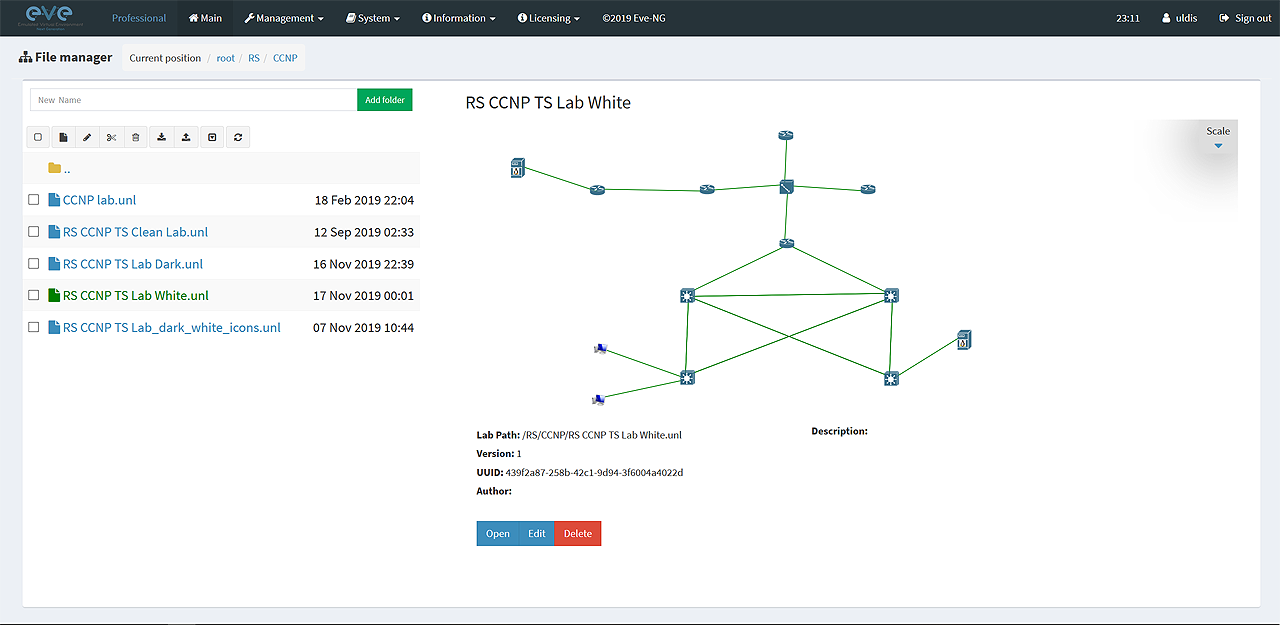Image resolution: width=1280 pixels, height=625 pixels.
Task: Expand the Scale dropdown arrow
Action: point(1218,146)
